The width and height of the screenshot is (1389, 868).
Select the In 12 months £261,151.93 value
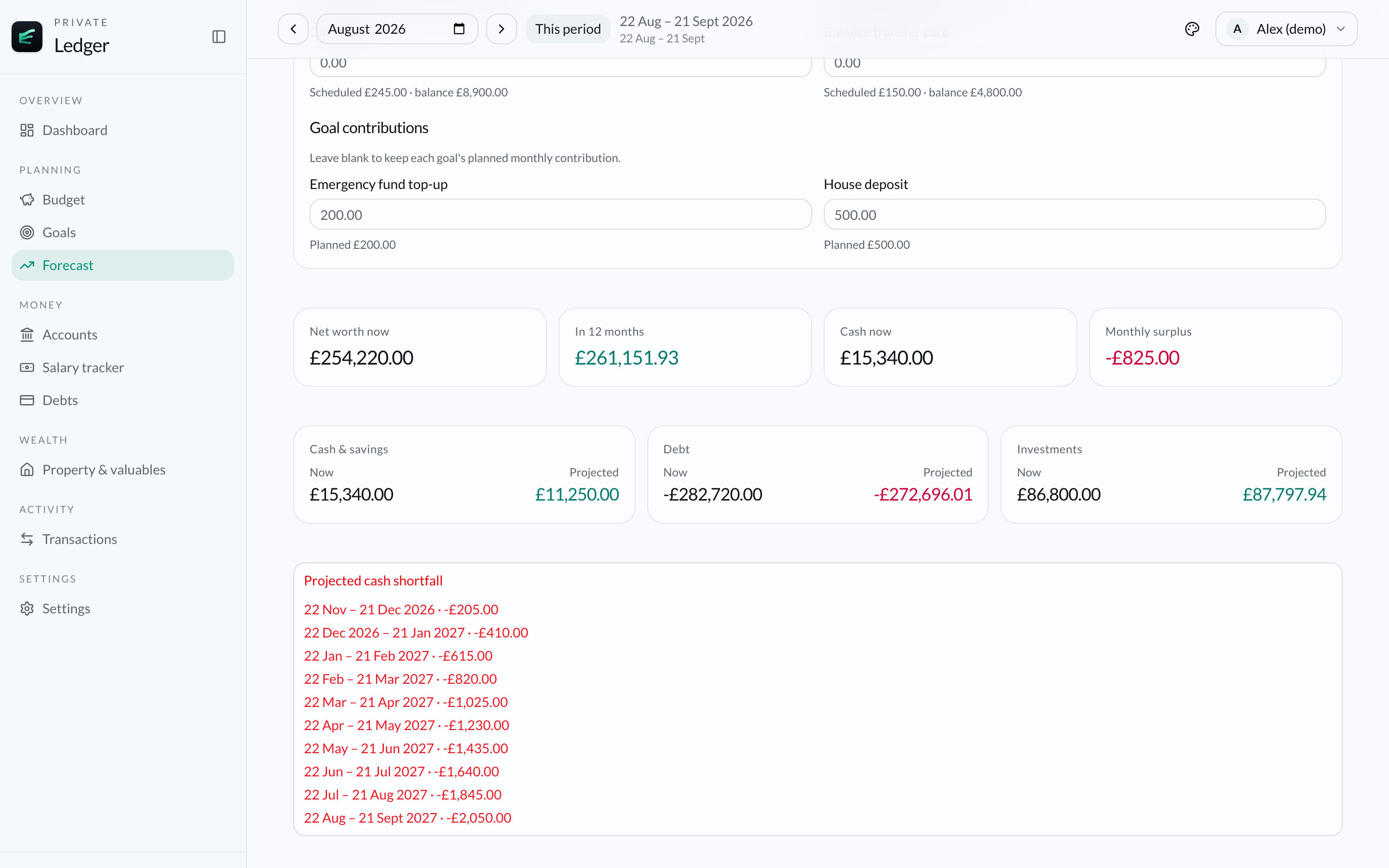pos(626,358)
